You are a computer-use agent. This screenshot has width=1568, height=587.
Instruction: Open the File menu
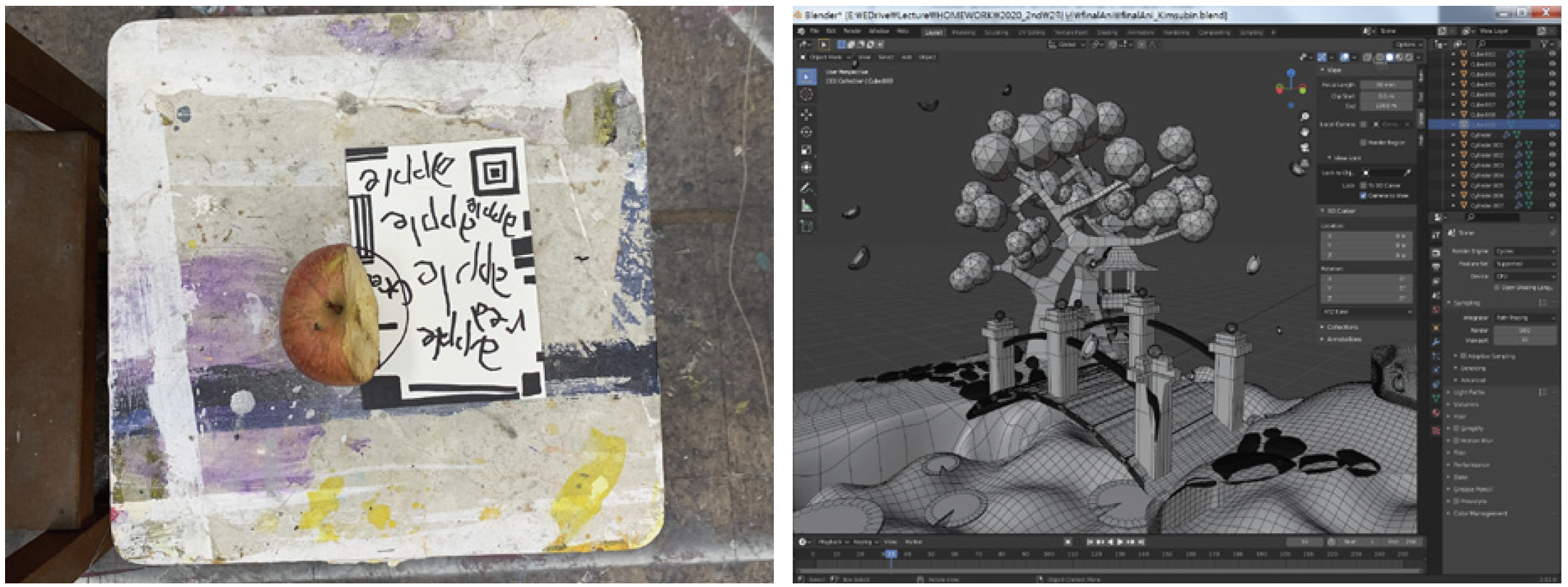814,32
